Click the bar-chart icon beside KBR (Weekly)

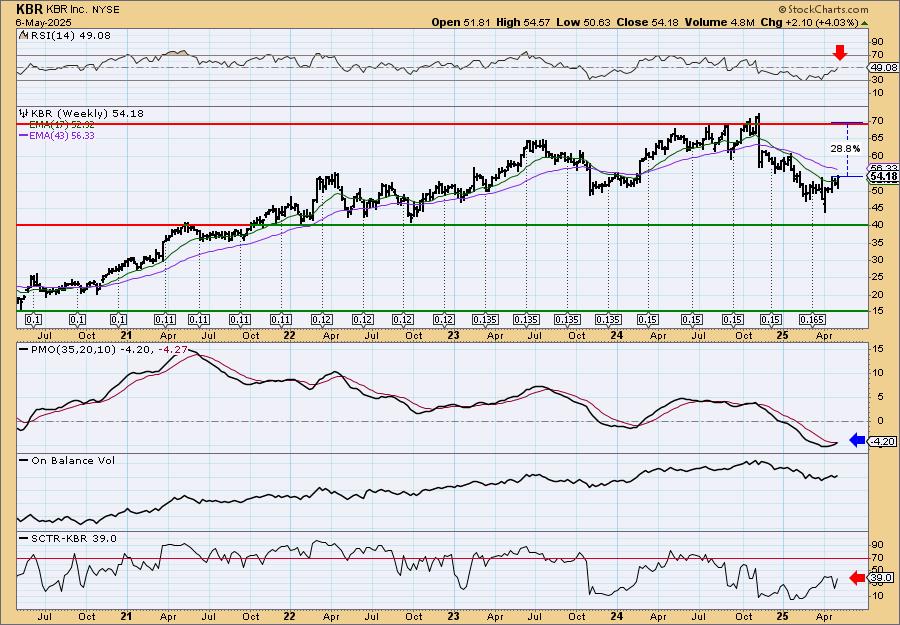tap(24, 114)
